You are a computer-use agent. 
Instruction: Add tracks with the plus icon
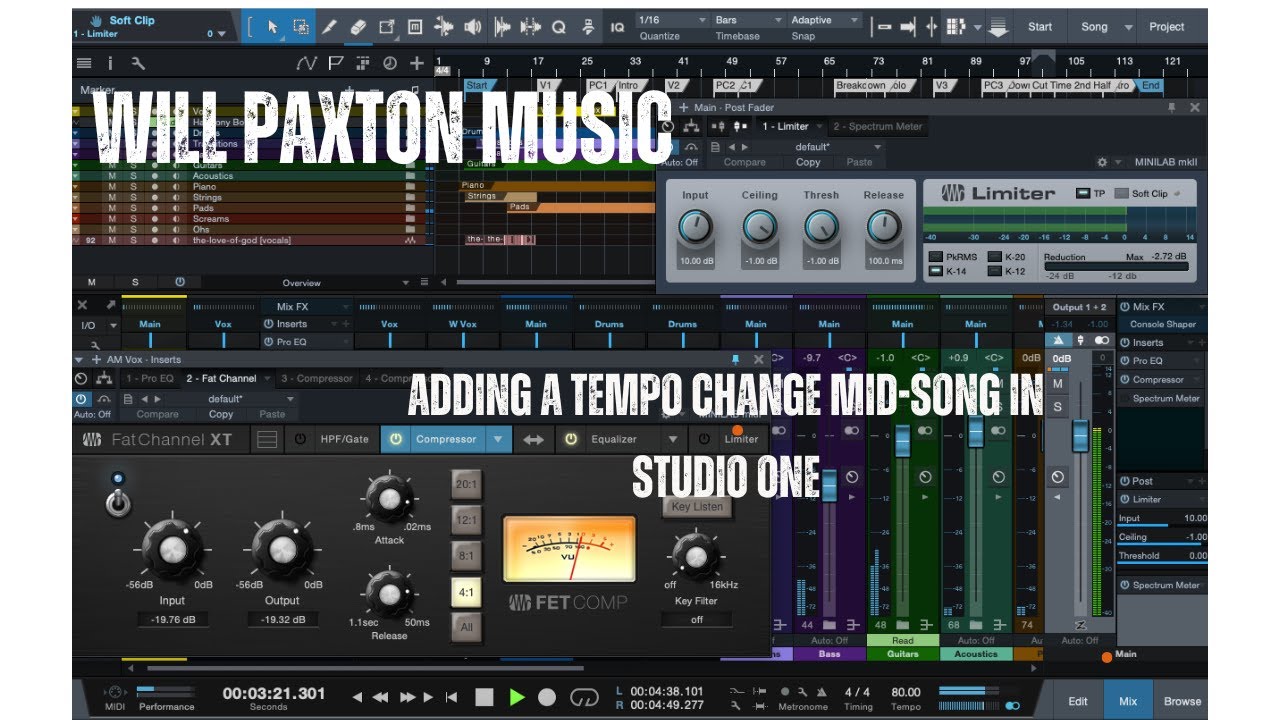(417, 63)
